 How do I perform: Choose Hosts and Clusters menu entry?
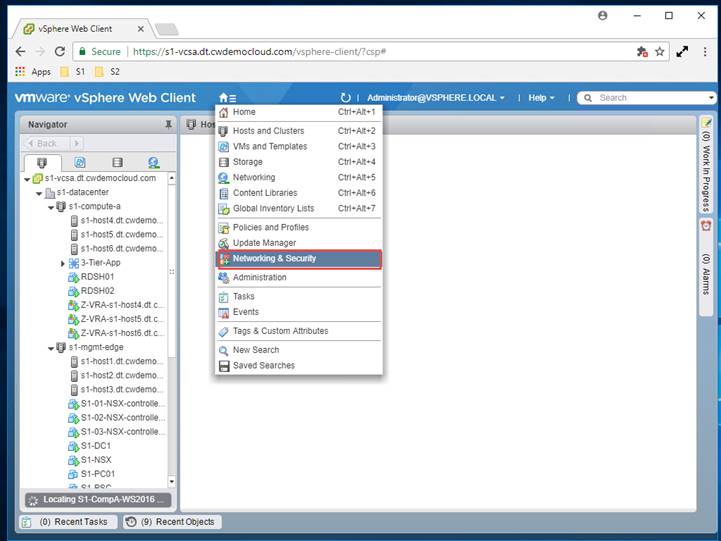[x=299, y=131]
